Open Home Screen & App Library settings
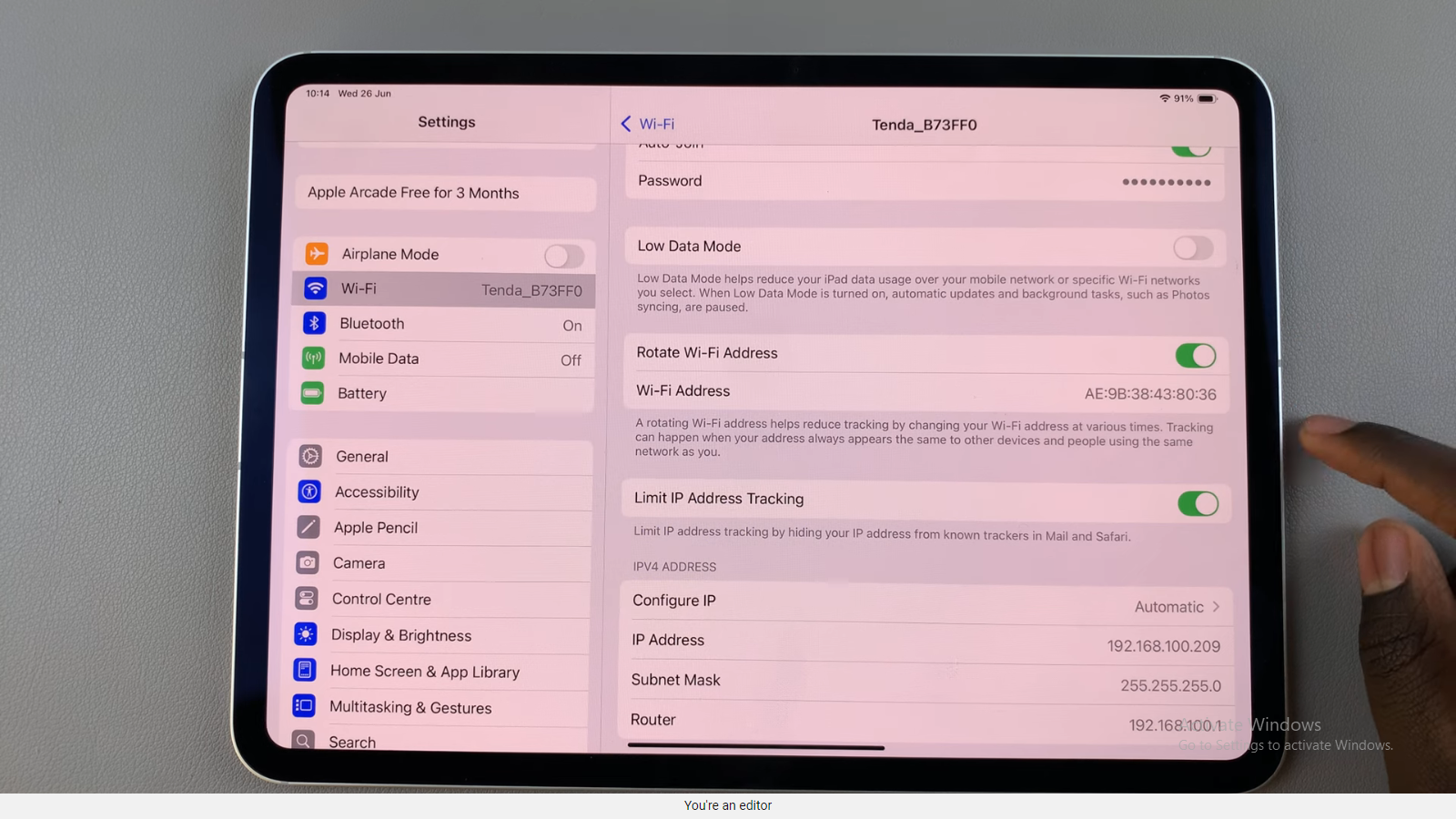Screen dimensions: 1456x819 coord(435,672)
